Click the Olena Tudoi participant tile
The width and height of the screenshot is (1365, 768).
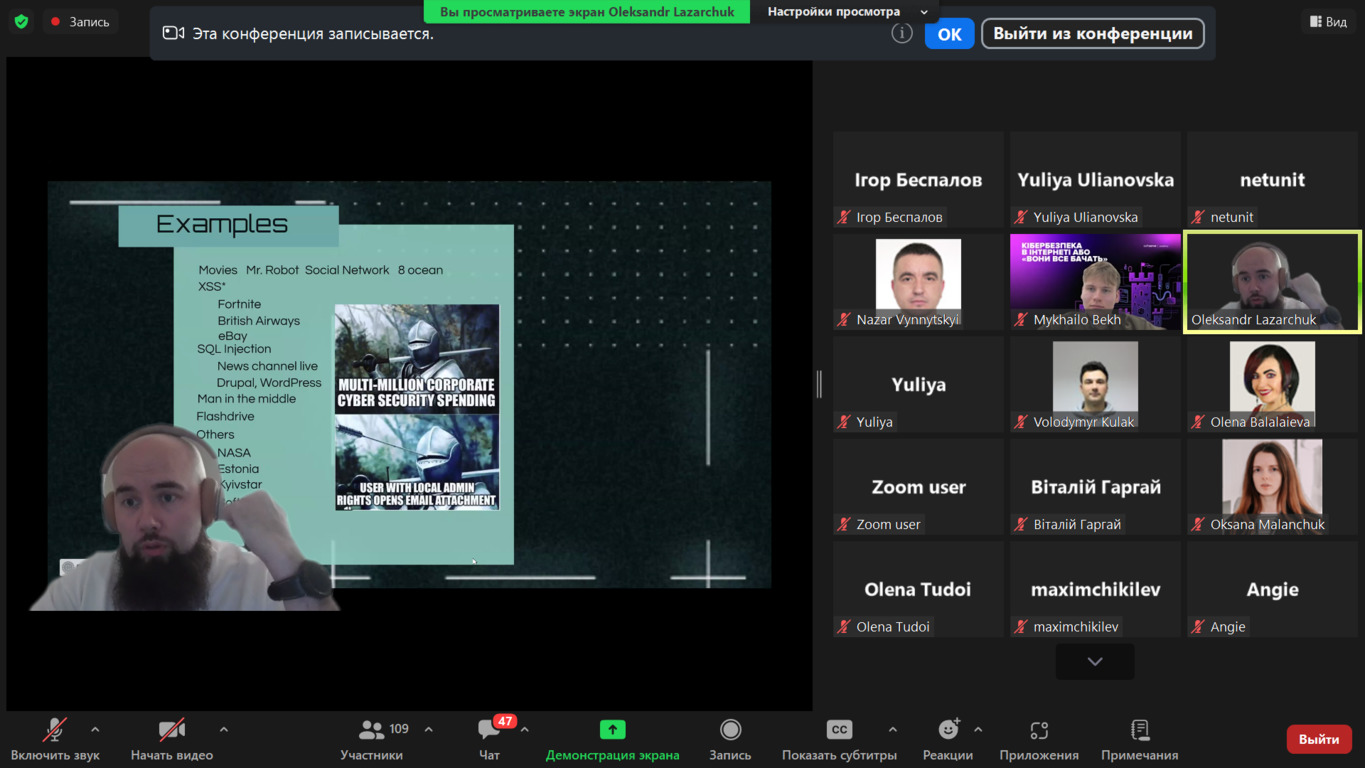[x=918, y=589]
